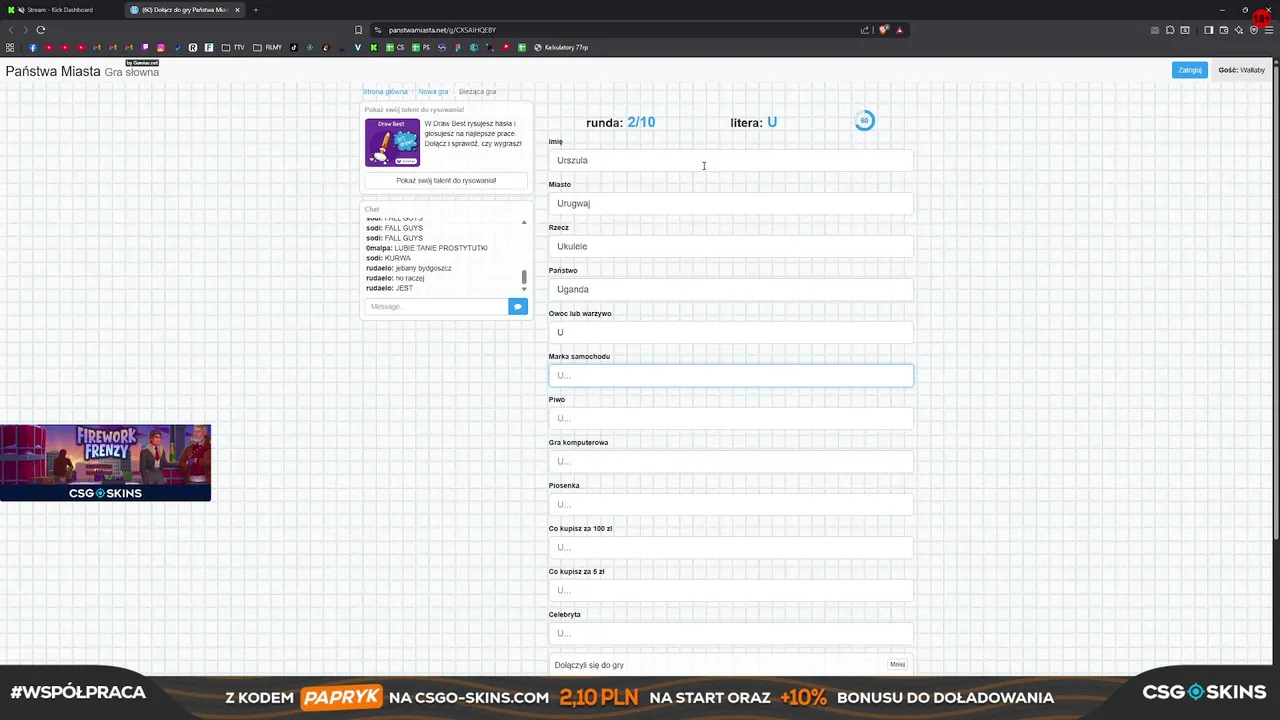The height and width of the screenshot is (720, 1280).
Task: Open the browser hamburger menu
Action: (x=1269, y=30)
